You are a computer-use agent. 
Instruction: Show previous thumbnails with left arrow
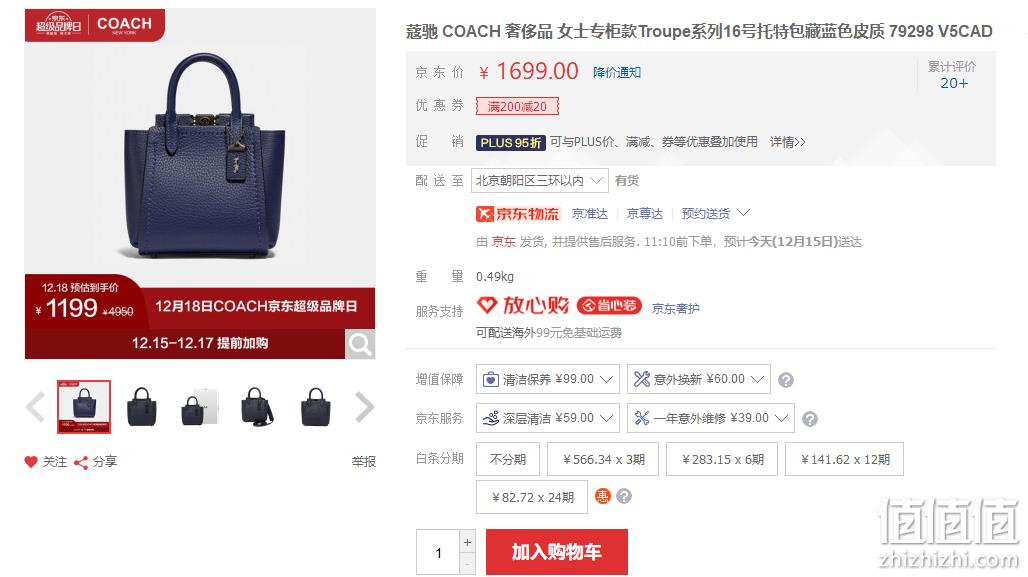pos(35,407)
